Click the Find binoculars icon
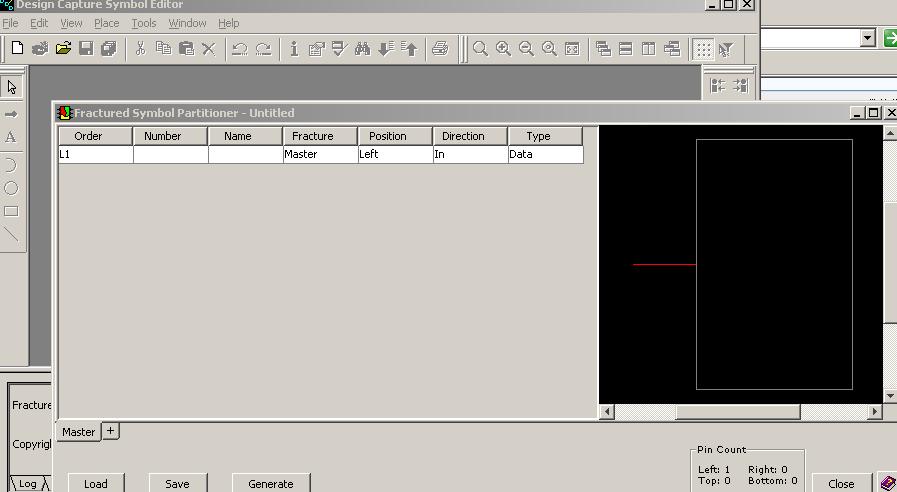Image resolution: width=897 pixels, height=492 pixels. click(x=363, y=49)
